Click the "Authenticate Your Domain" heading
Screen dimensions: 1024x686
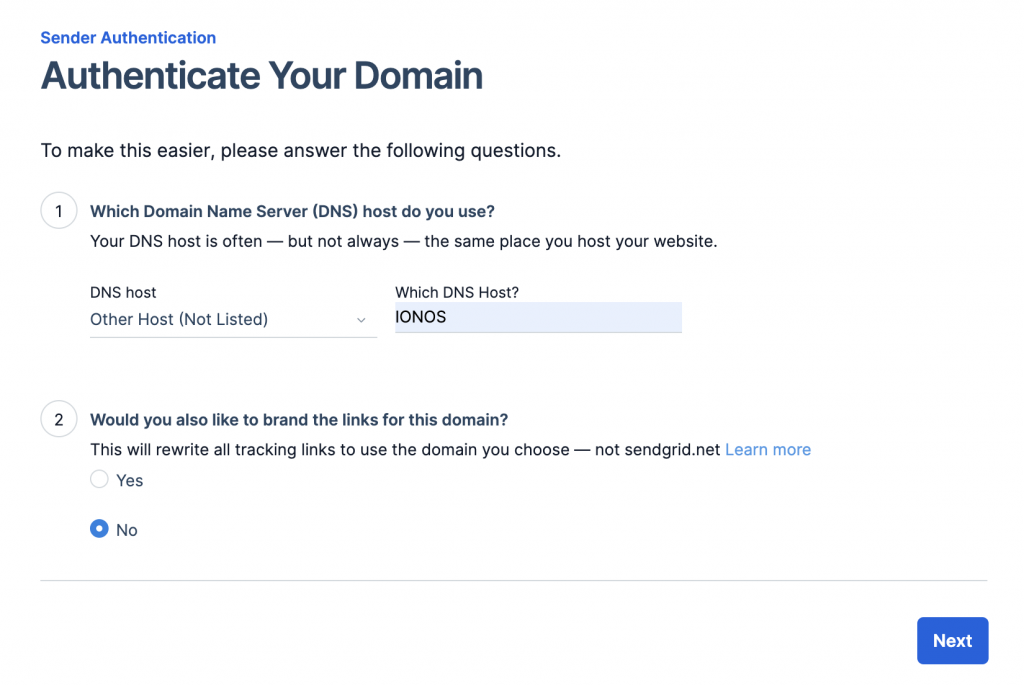pyautogui.click(x=261, y=76)
